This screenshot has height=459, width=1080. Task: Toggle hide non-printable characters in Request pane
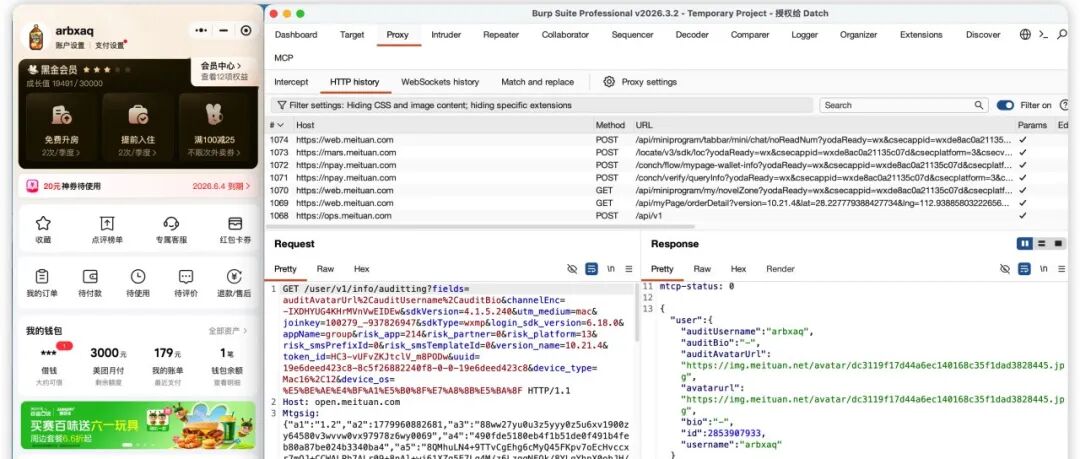[572, 269]
